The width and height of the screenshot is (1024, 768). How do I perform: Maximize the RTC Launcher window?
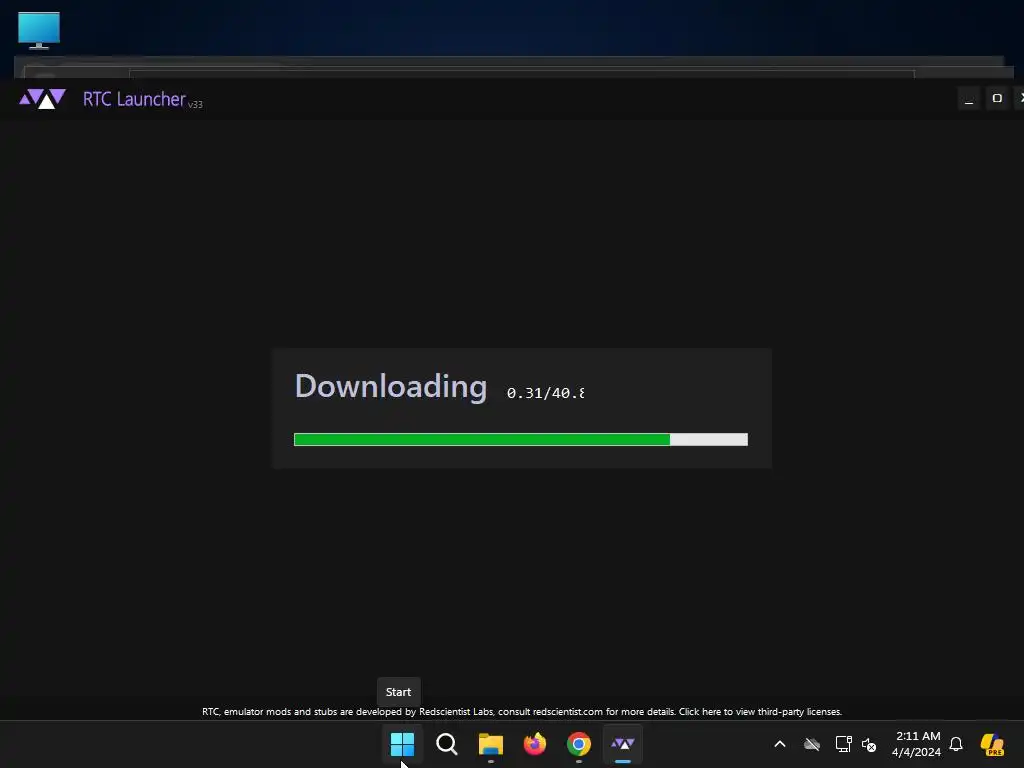point(997,99)
